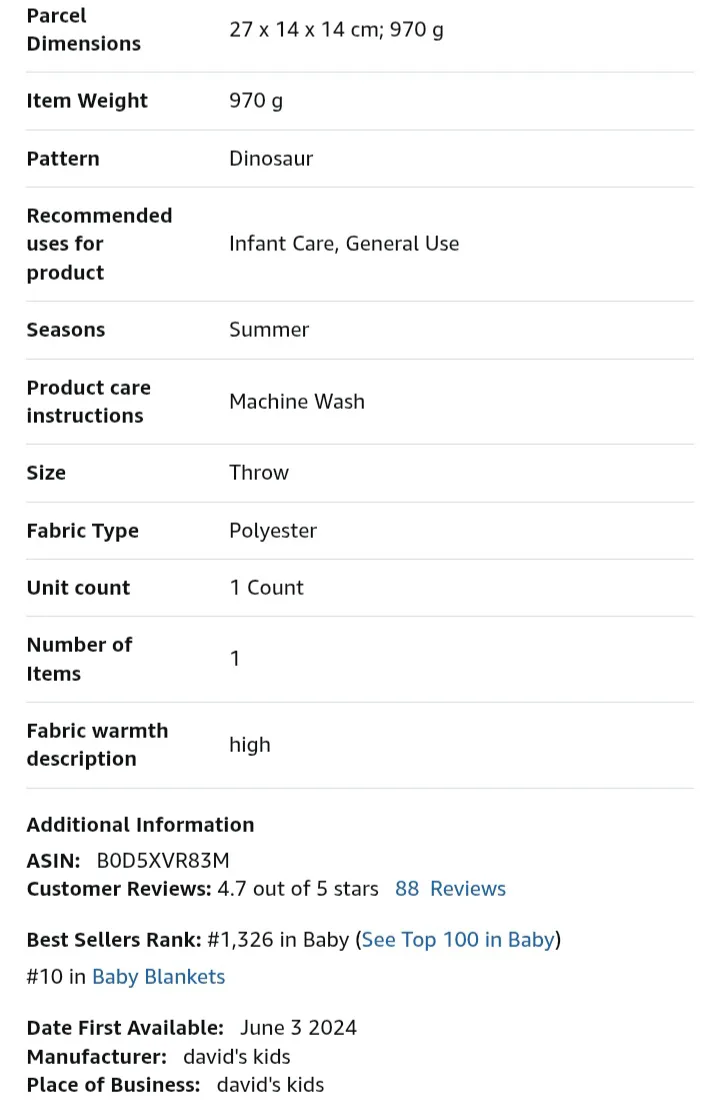Click the Dinosaur pattern value
This screenshot has width=720, height=1104.
[x=271, y=158]
